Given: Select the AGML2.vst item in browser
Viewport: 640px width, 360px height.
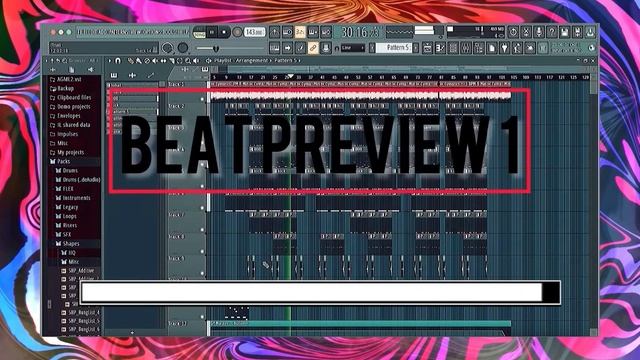Looking at the screenshot, I should click(65, 79).
